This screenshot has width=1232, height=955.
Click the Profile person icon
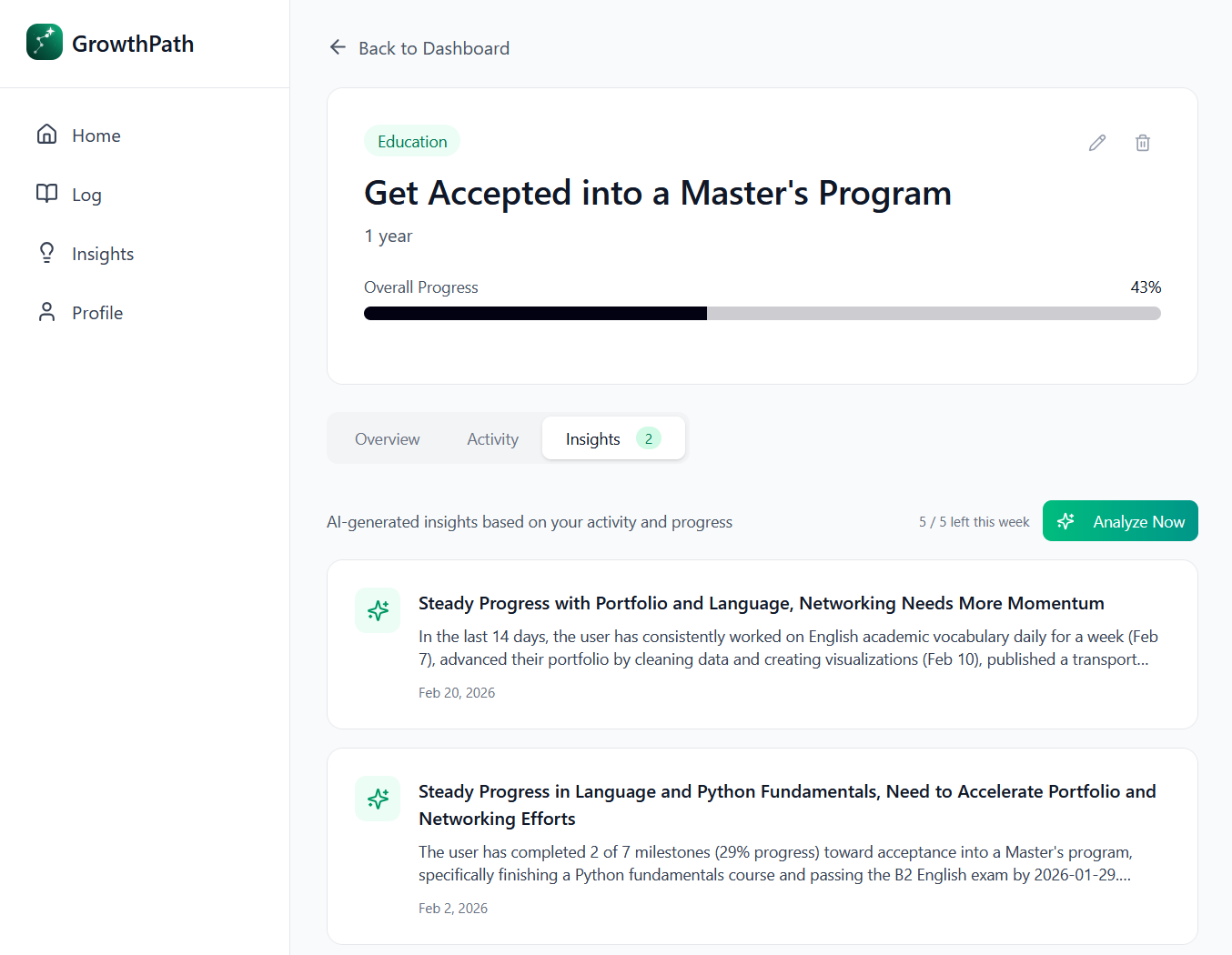tap(46, 312)
